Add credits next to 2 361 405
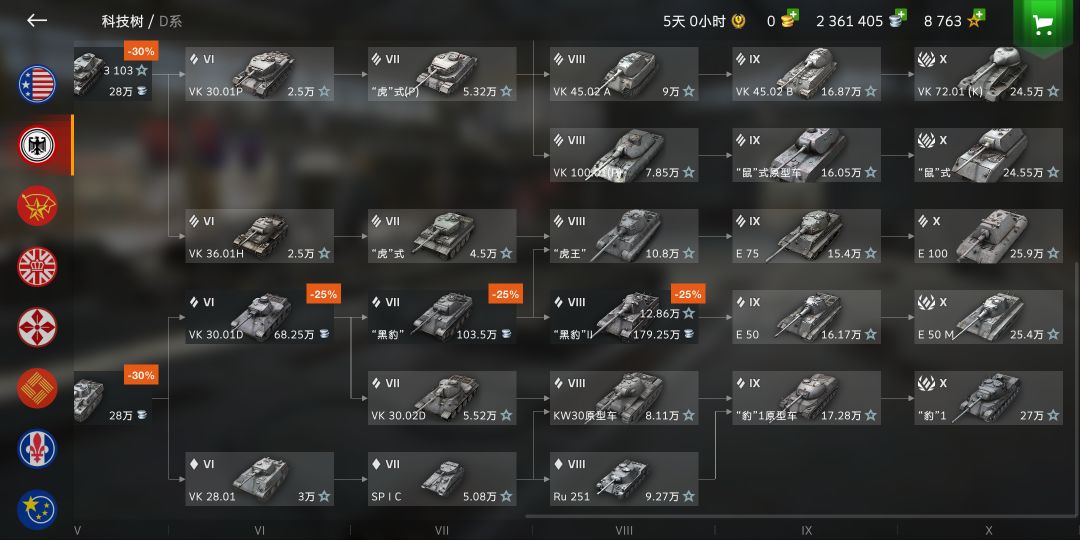The image size is (1080, 540). 897,19
